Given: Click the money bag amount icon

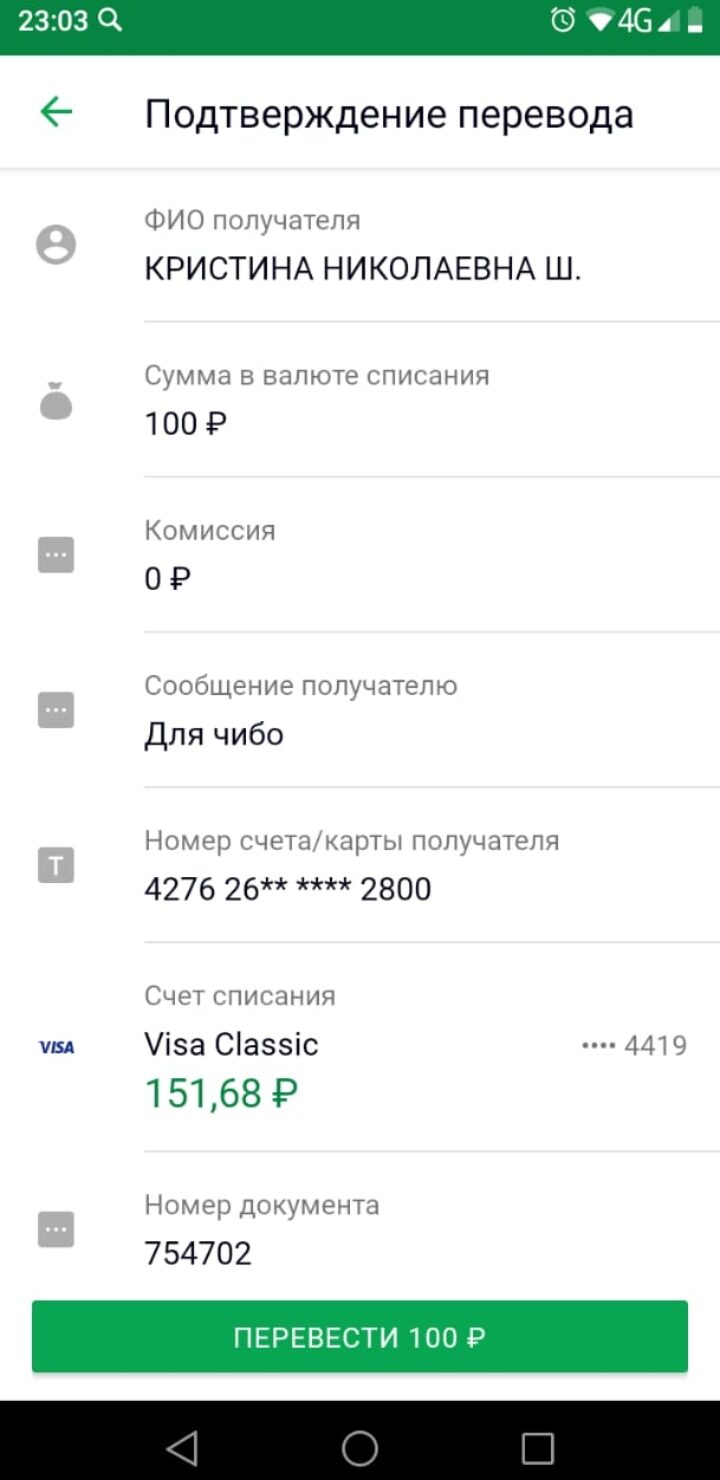Looking at the screenshot, I should [56, 401].
